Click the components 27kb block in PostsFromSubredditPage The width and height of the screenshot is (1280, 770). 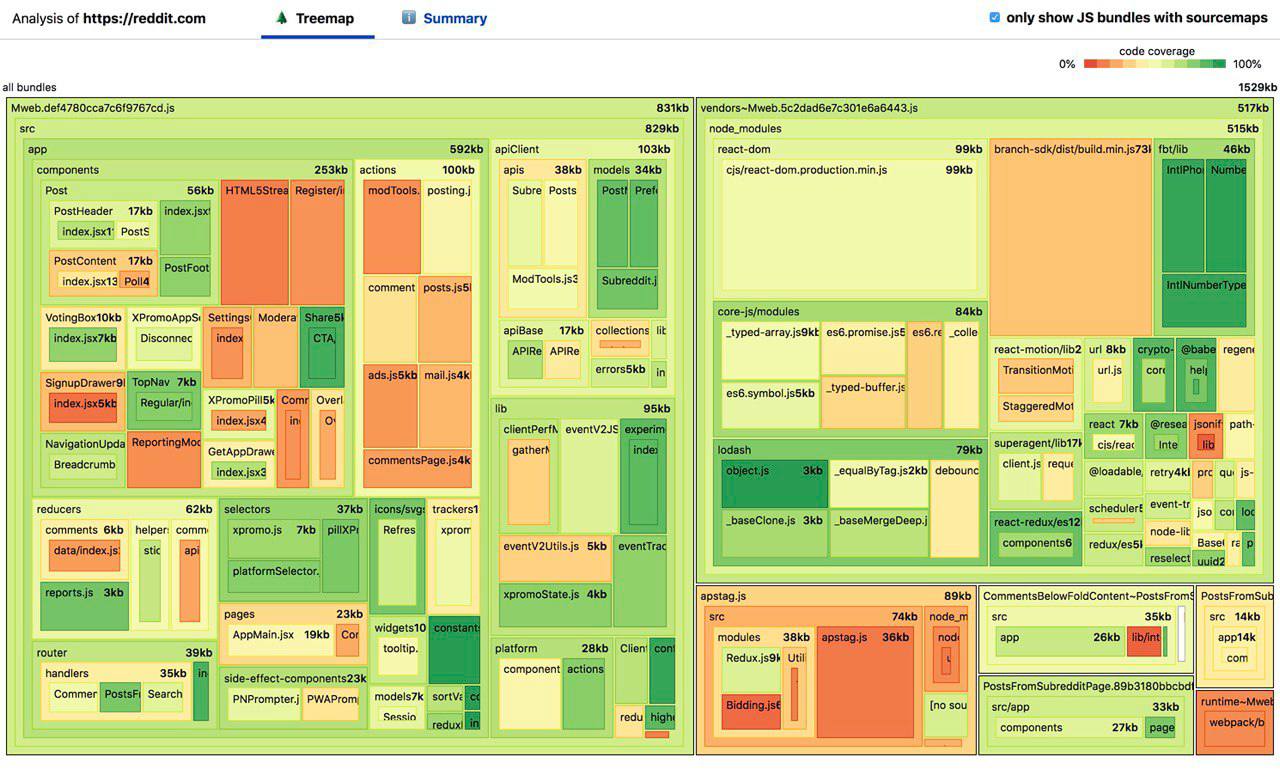click(x=1068, y=728)
